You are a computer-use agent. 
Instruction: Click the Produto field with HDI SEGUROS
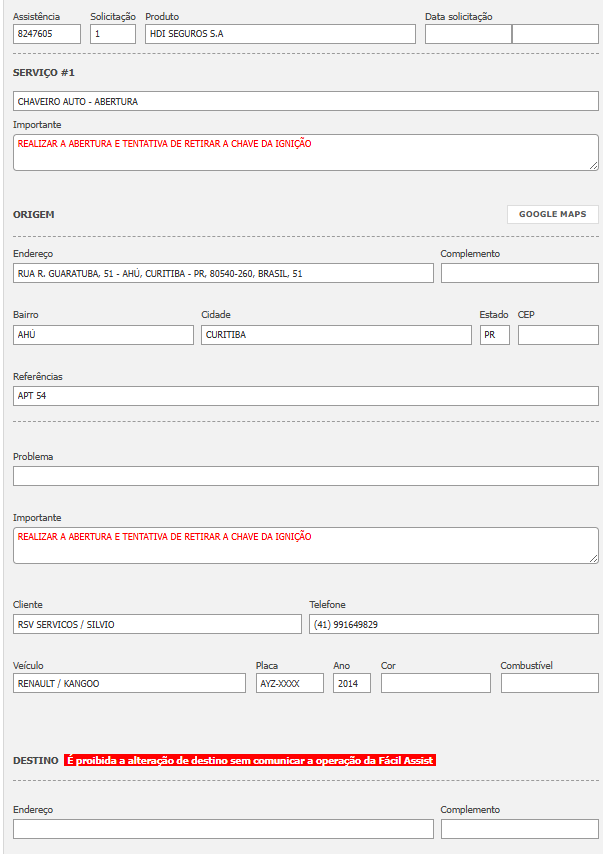coord(279,34)
